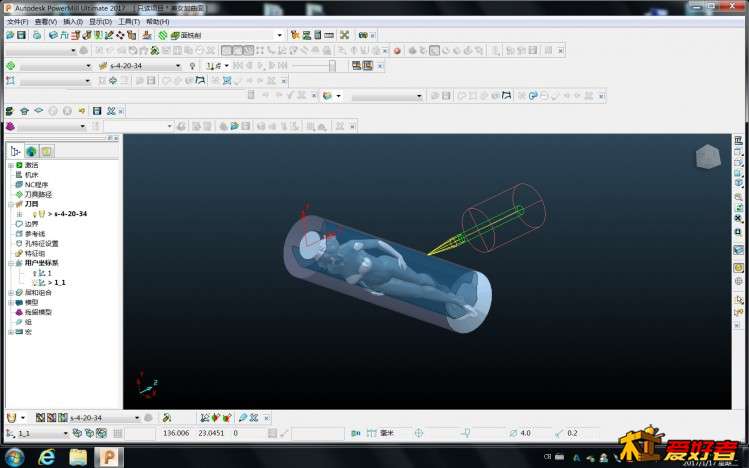Screen dimensions: 749x468
Task: Toggle light bulb for workplane 1 in tree
Action: click(34, 273)
